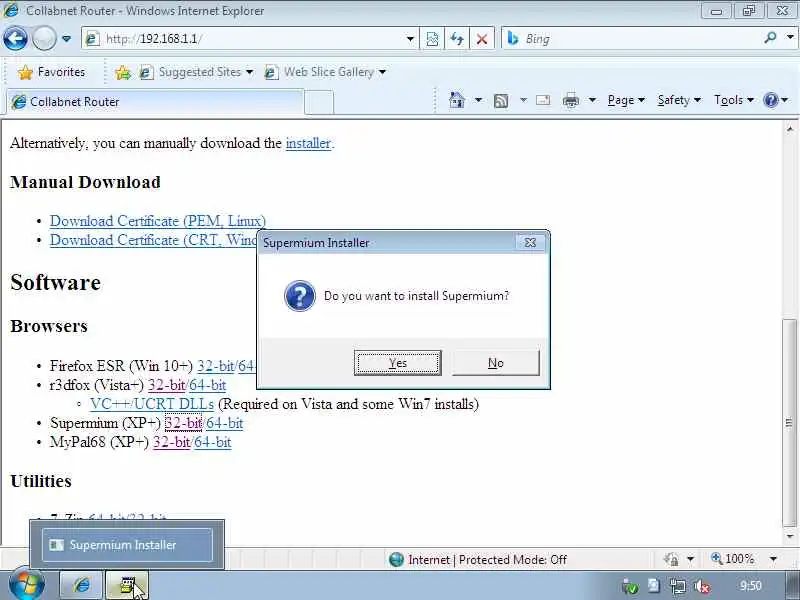The height and width of the screenshot is (600, 800).
Task: Expand the Home button dropdown arrow
Action: 478,100
